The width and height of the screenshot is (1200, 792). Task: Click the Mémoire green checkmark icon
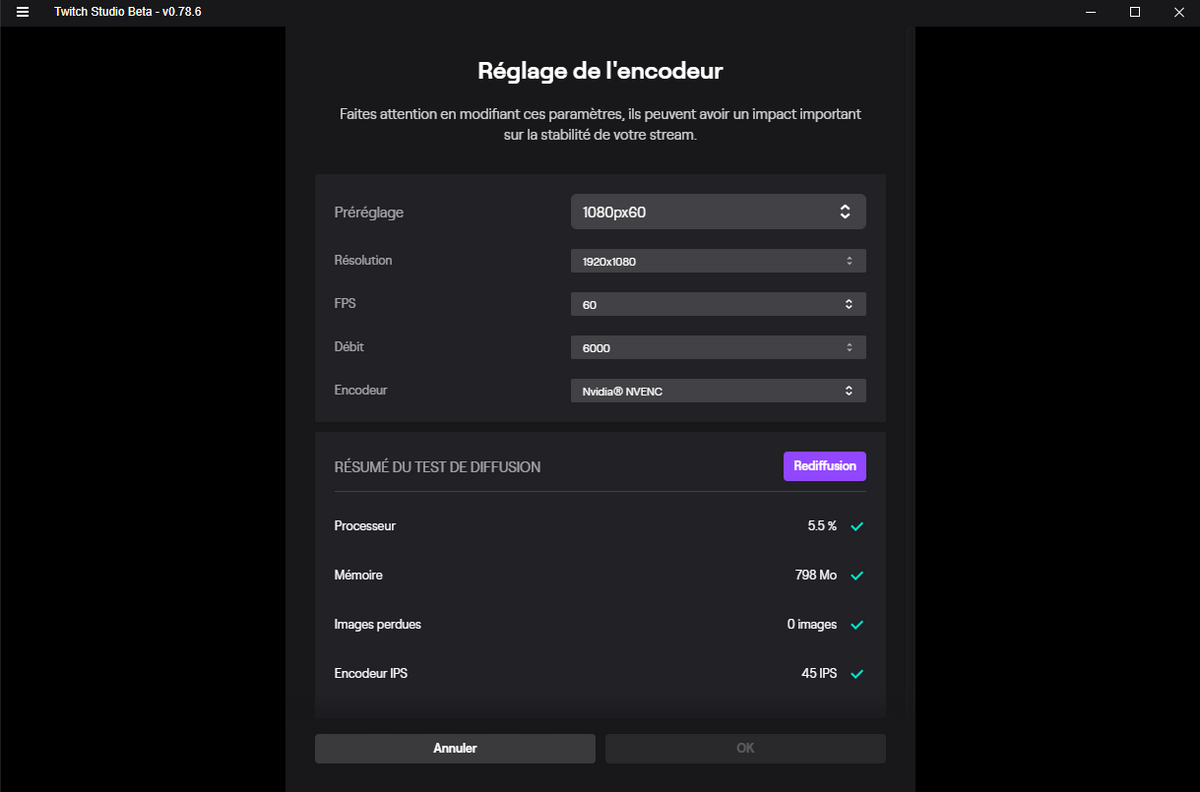[x=857, y=575]
